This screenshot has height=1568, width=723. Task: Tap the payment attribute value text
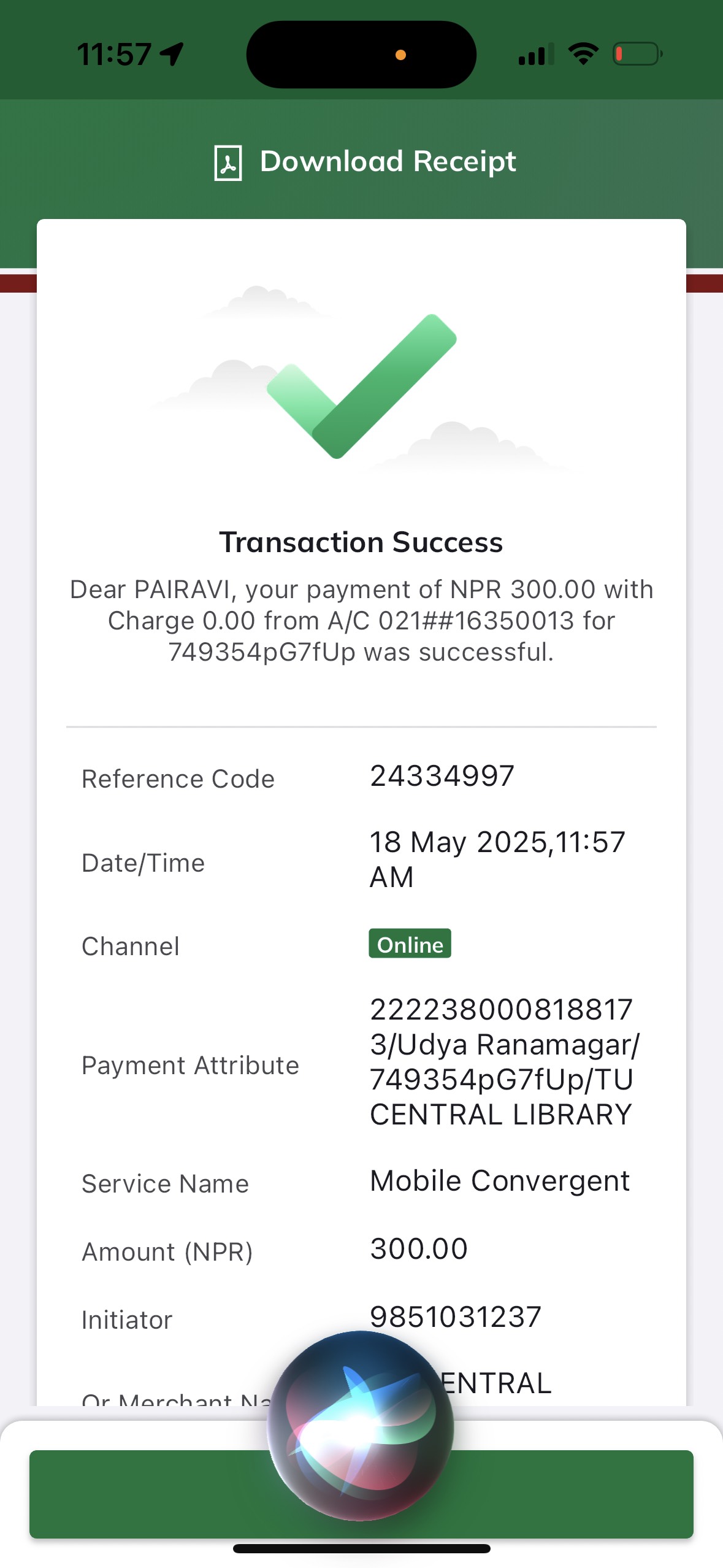point(503,1061)
